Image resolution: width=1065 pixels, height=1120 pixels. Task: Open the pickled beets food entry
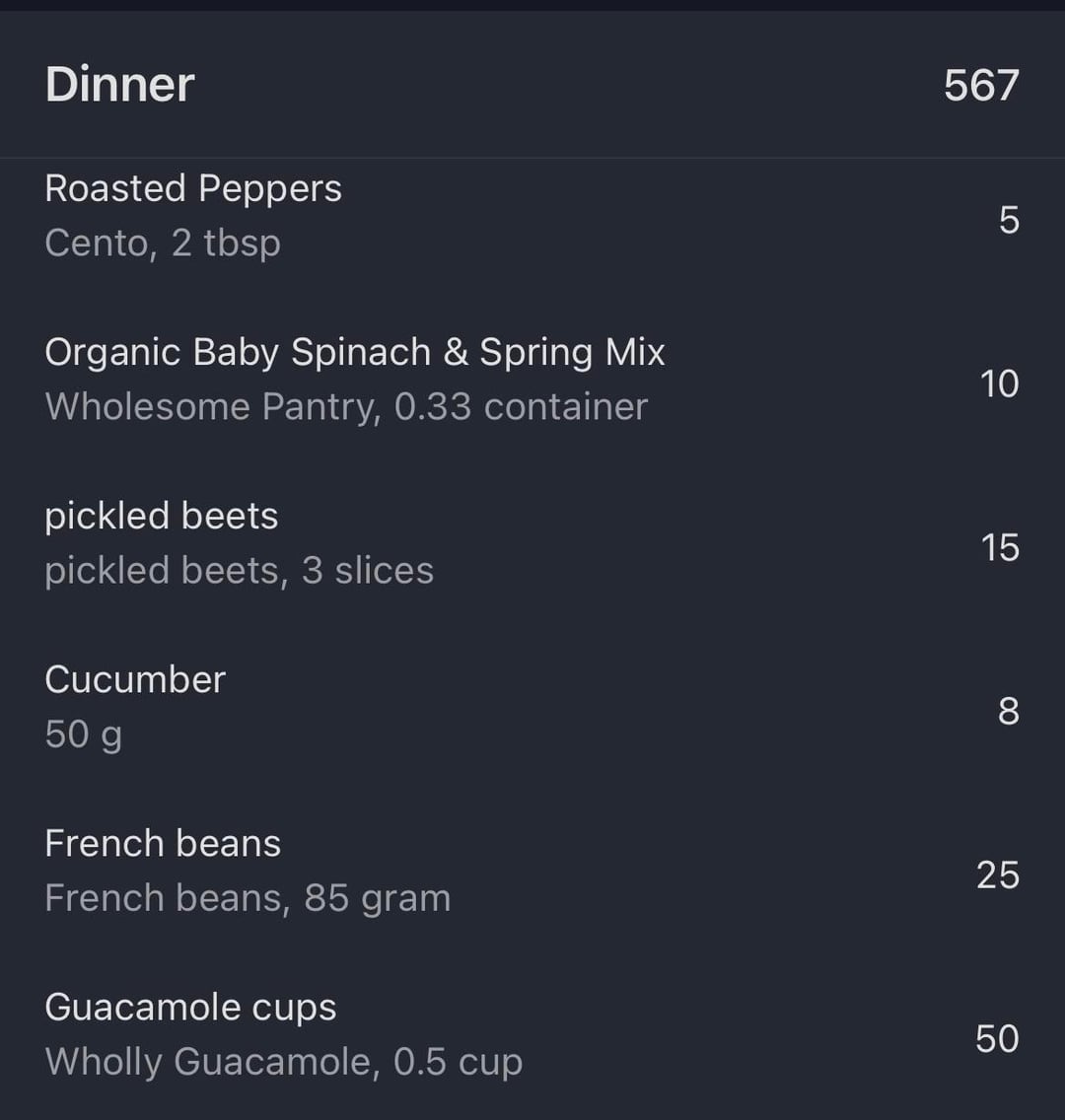tap(162, 516)
